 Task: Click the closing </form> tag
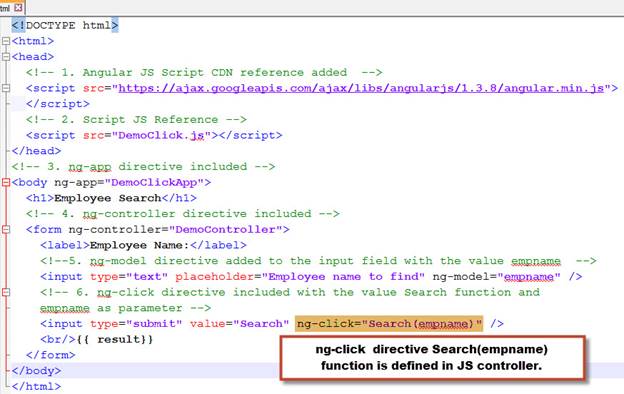coord(51,355)
